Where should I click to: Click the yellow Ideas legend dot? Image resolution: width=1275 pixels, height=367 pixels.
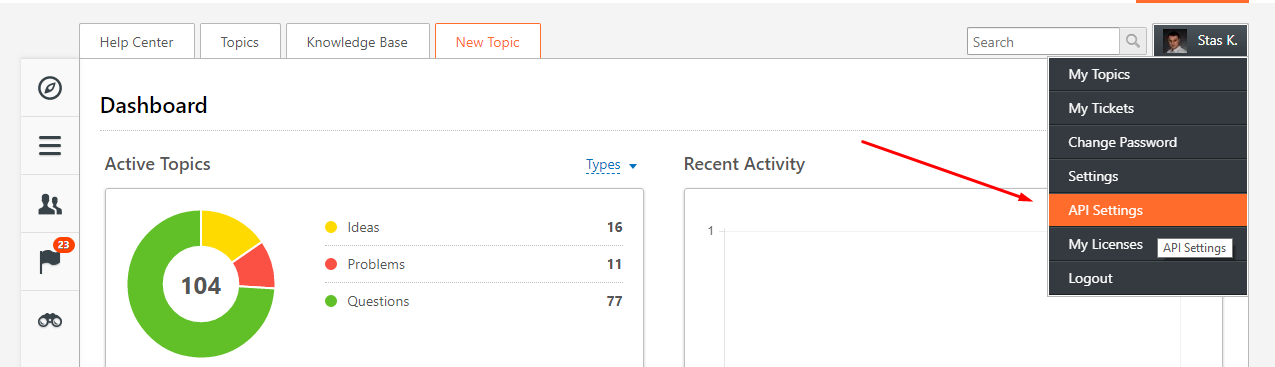331,227
